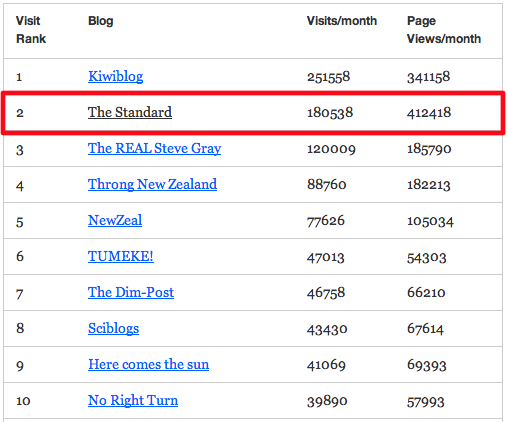The height and width of the screenshot is (422, 508).
Task: Open the Kiwiblog link
Action: [116, 77]
